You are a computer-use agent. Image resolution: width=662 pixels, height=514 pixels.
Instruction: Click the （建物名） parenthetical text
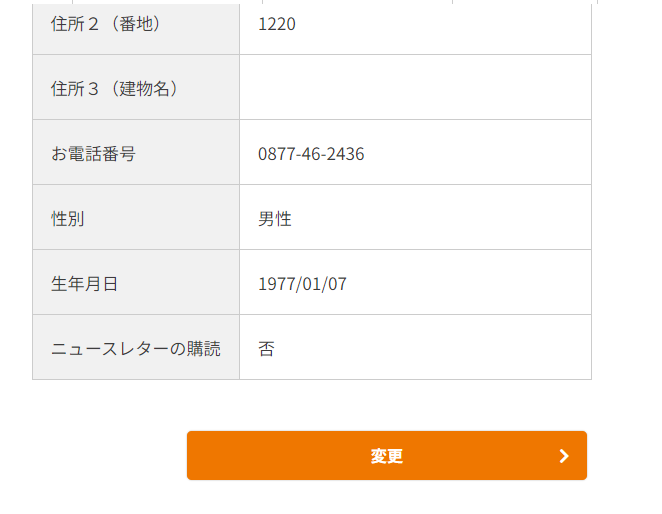pyautogui.click(x=141, y=88)
